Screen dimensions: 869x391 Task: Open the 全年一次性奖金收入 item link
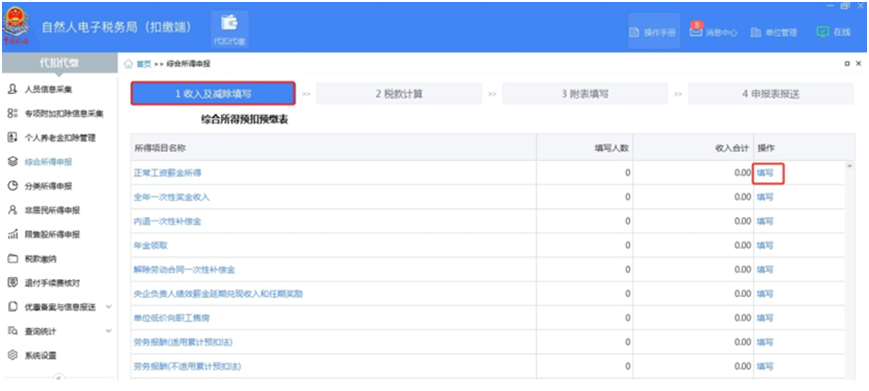tap(171, 197)
